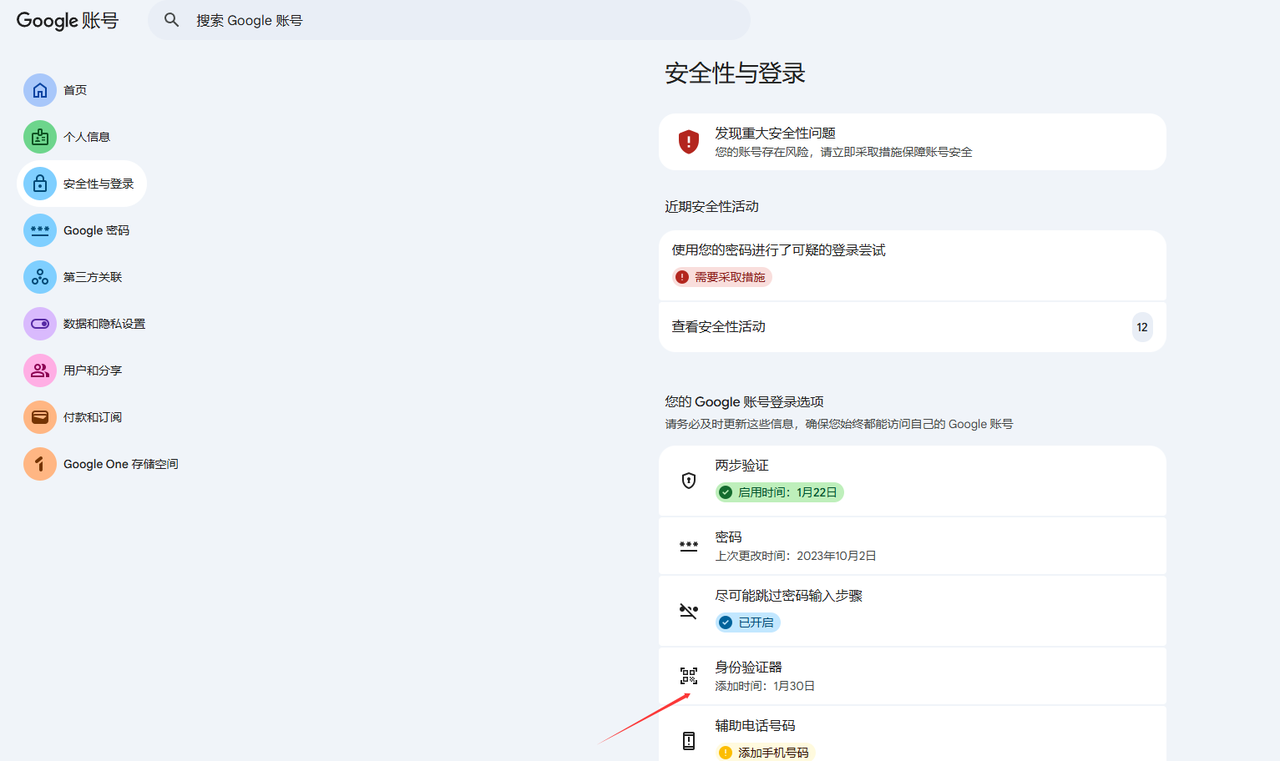The height and width of the screenshot is (761, 1280).
Task: Open the 使用您的密码进行了可疑的登录尝试 activity
Action: click(912, 265)
